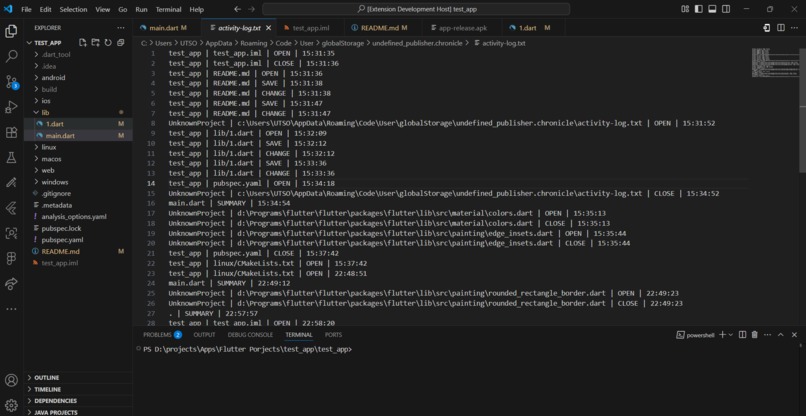Open Customize Layout in title bar
Viewport: 806px width, 416px height.
pyautogui.click(x=685, y=9)
